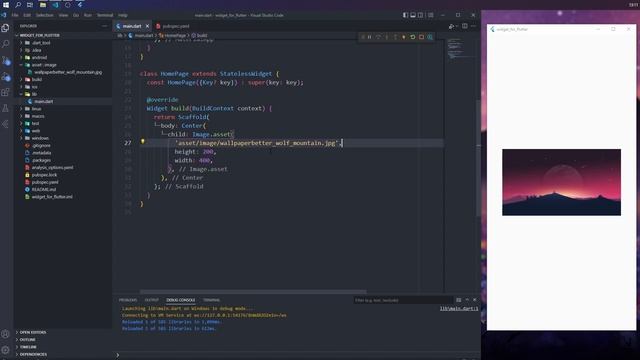Open the lib\main.dart:1 link in console
This screenshot has height=360, width=640.
point(459,309)
